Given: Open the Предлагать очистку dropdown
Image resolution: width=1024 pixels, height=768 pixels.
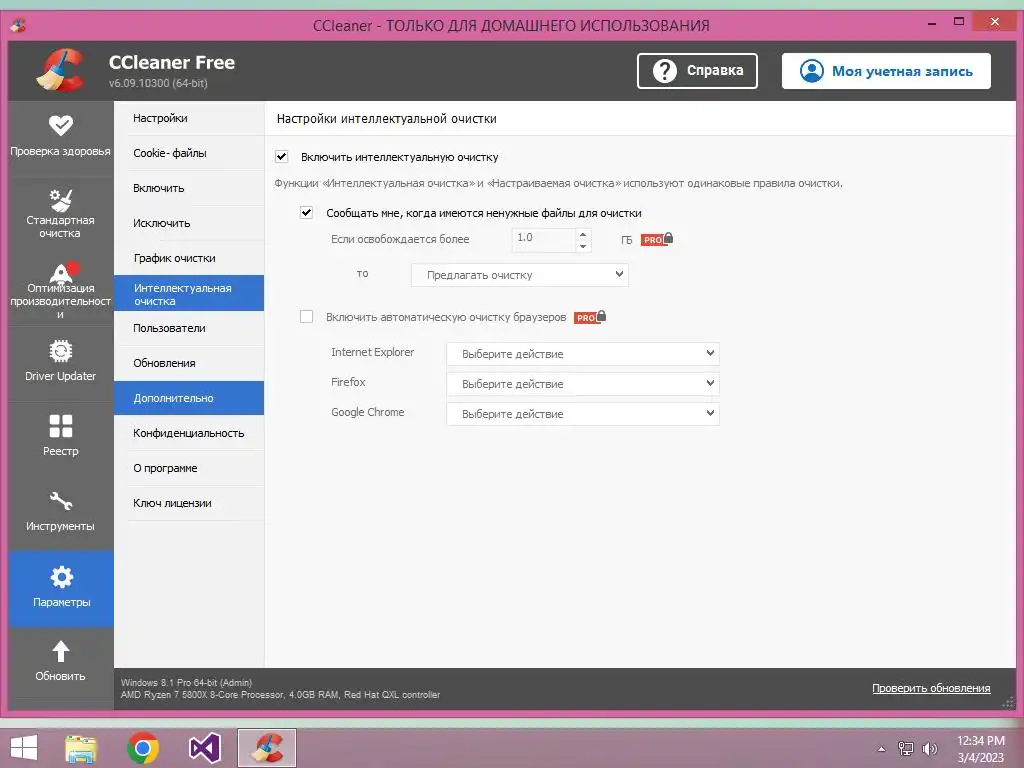Looking at the screenshot, I should tap(520, 275).
